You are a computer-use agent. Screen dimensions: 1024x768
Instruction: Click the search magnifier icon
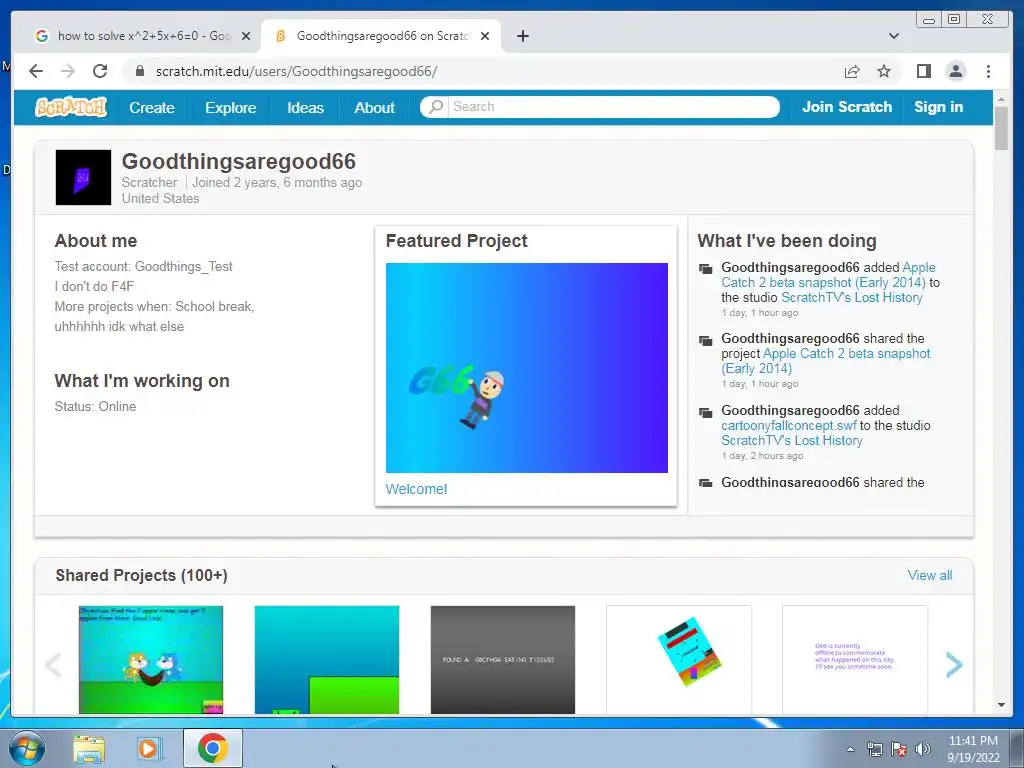(436, 106)
